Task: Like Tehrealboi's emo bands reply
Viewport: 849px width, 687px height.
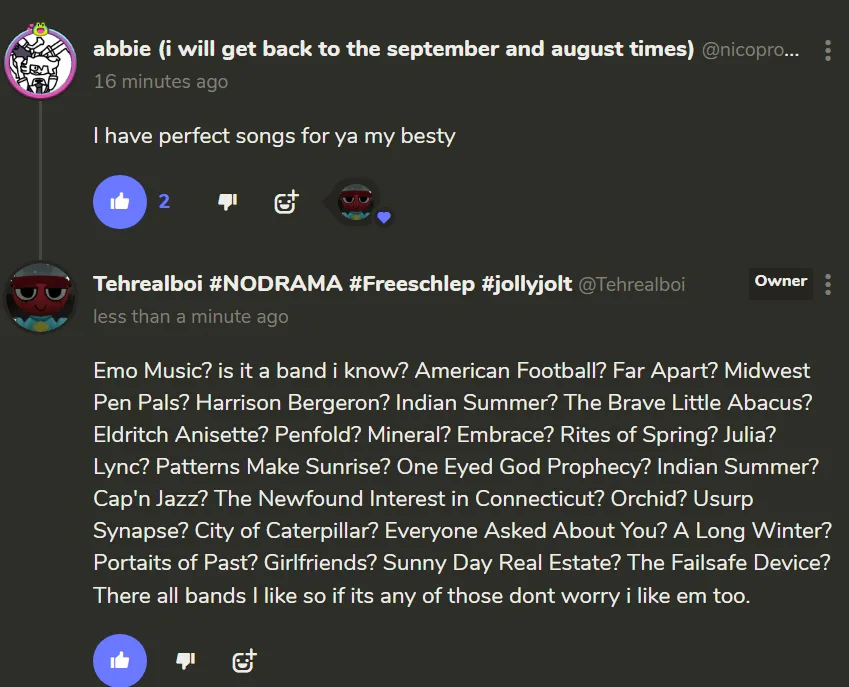Action: pyautogui.click(x=120, y=660)
